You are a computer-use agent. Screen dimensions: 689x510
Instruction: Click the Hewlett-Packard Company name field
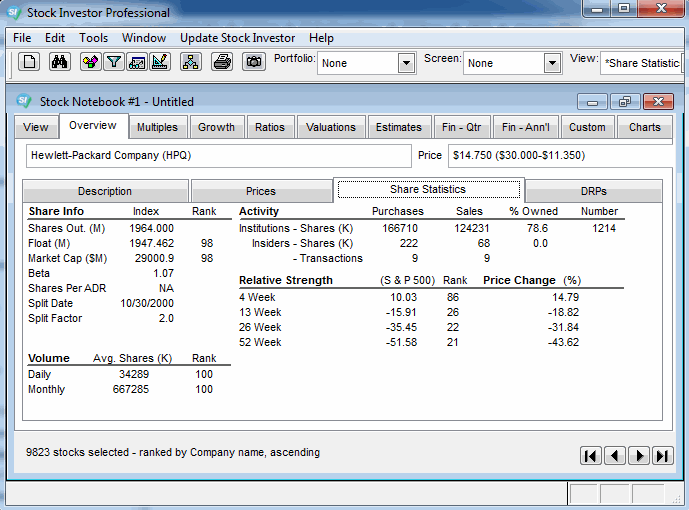click(x=218, y=156)
